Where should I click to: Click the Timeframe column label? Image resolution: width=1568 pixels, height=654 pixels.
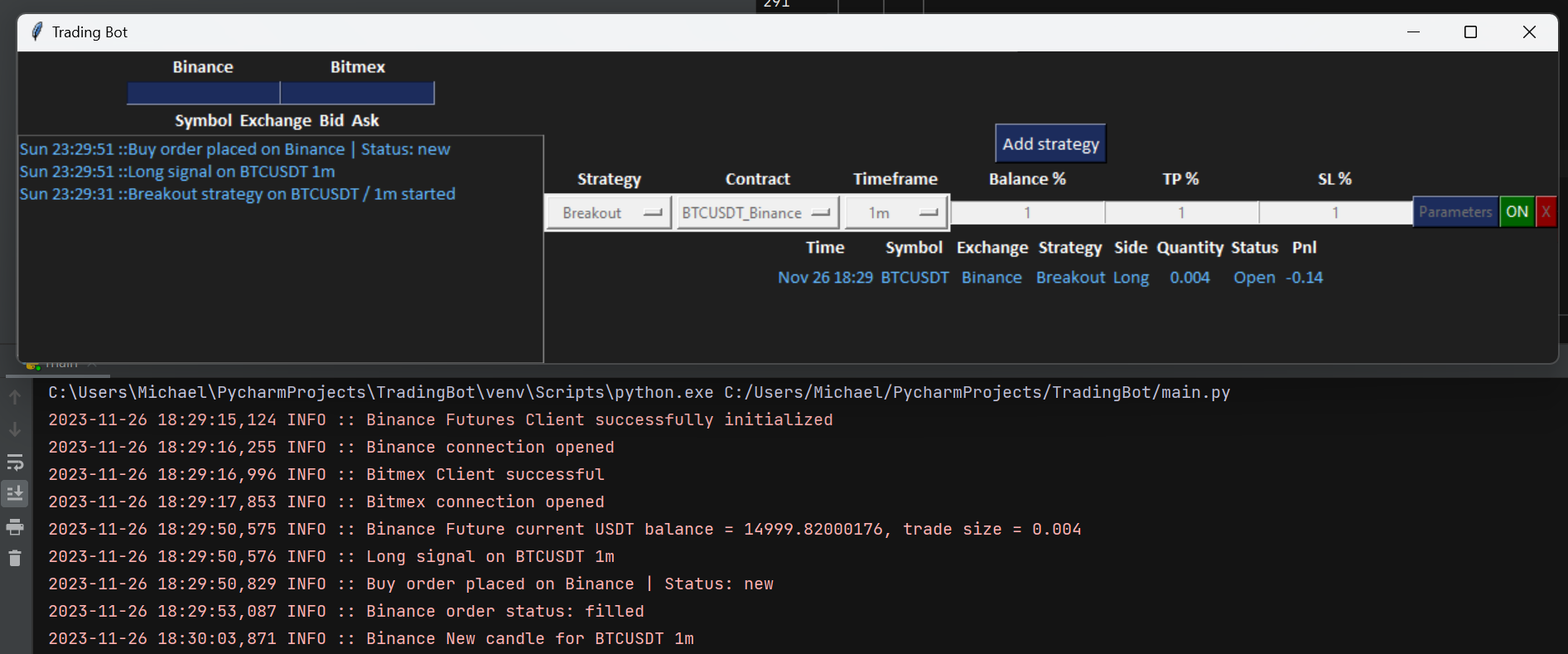(x=895, y=179)
